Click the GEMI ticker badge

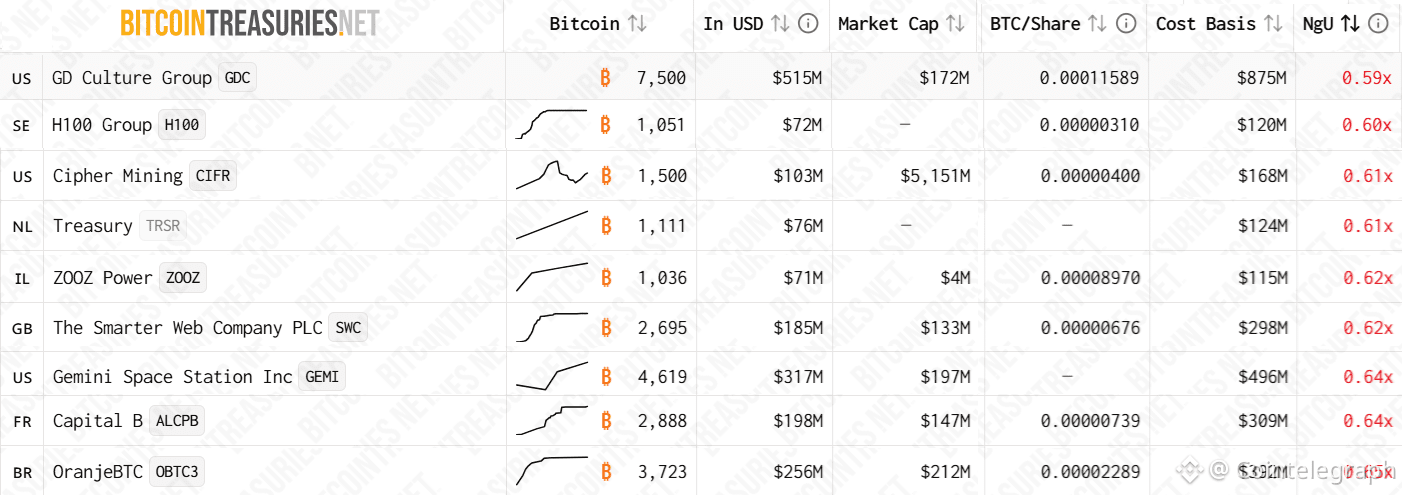322,377
